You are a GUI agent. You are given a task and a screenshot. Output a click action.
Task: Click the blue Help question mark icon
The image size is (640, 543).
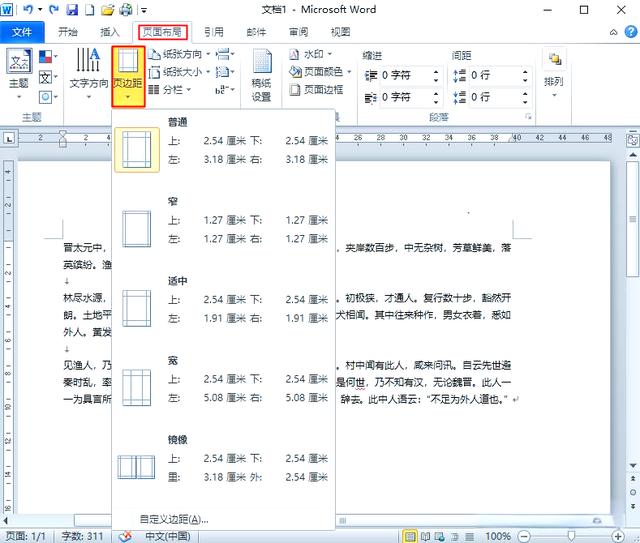[631, 32]
